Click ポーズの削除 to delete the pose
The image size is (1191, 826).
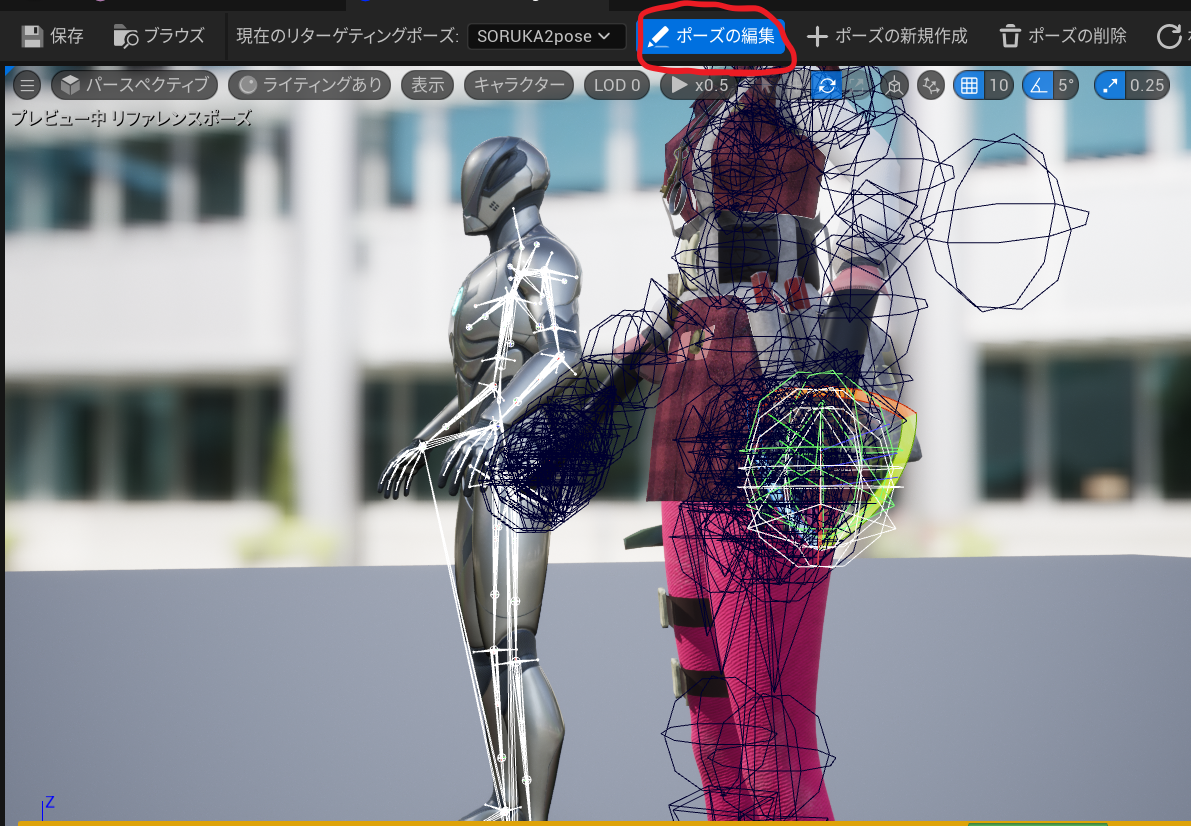click(1063, 36)
